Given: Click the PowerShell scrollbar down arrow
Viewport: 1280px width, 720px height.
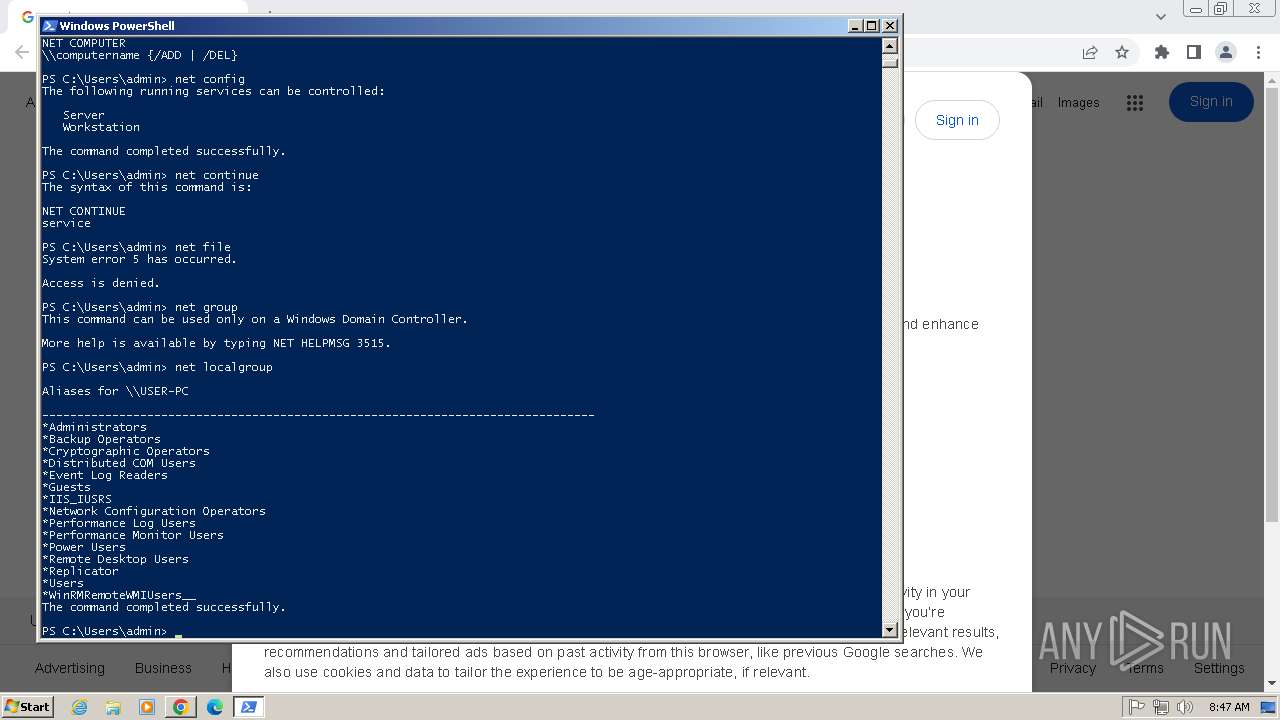Looking at the screenshot, I should click(x=890, y=630).
